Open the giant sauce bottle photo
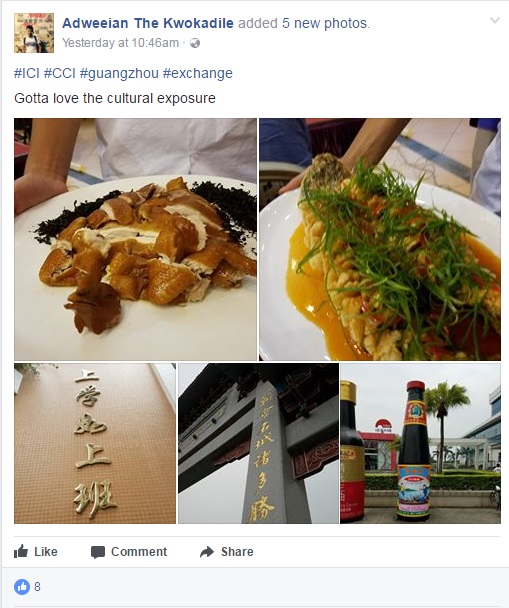 pos(421,443)
